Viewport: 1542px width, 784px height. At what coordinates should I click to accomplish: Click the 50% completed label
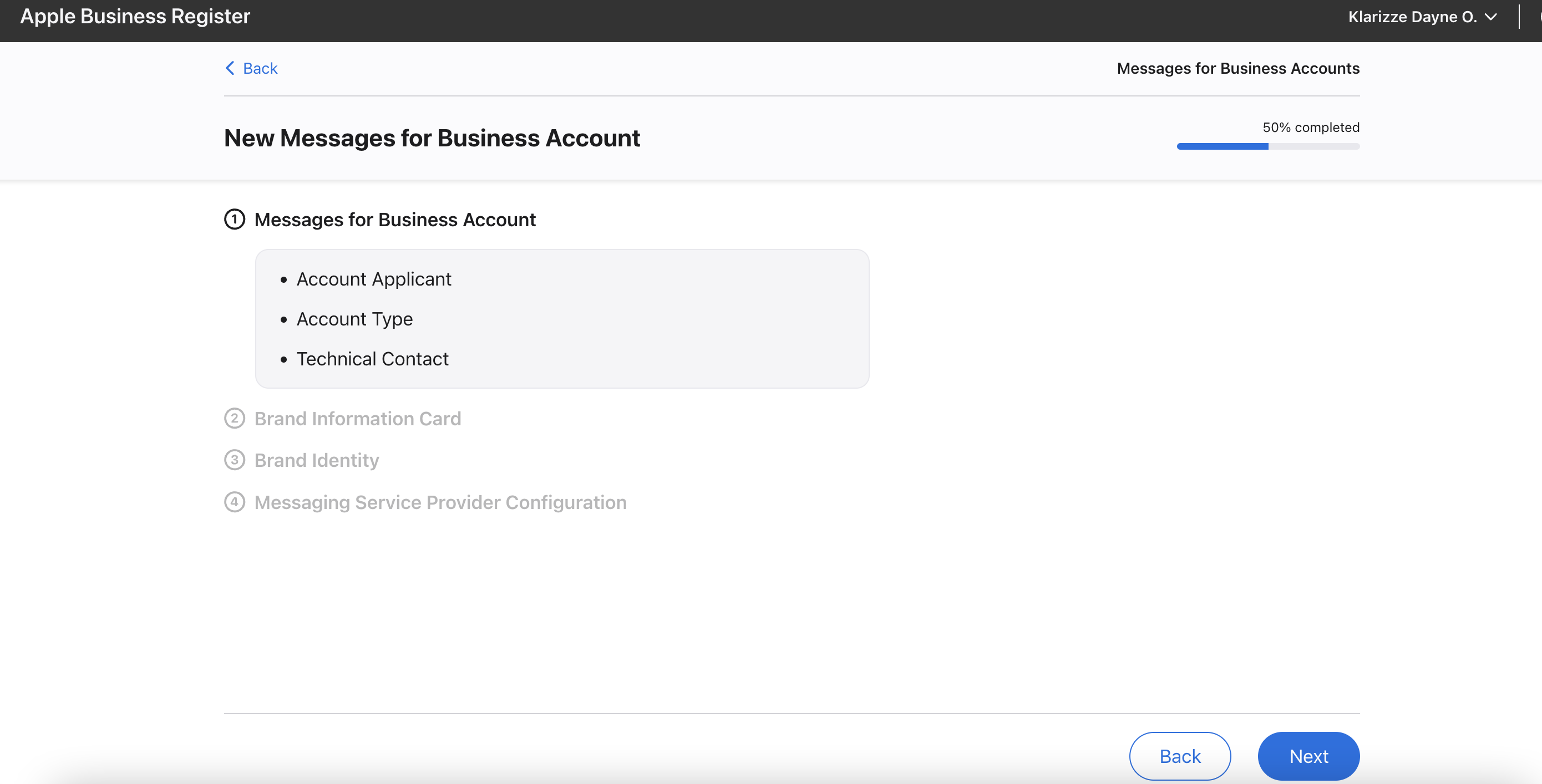[1311, 128]
